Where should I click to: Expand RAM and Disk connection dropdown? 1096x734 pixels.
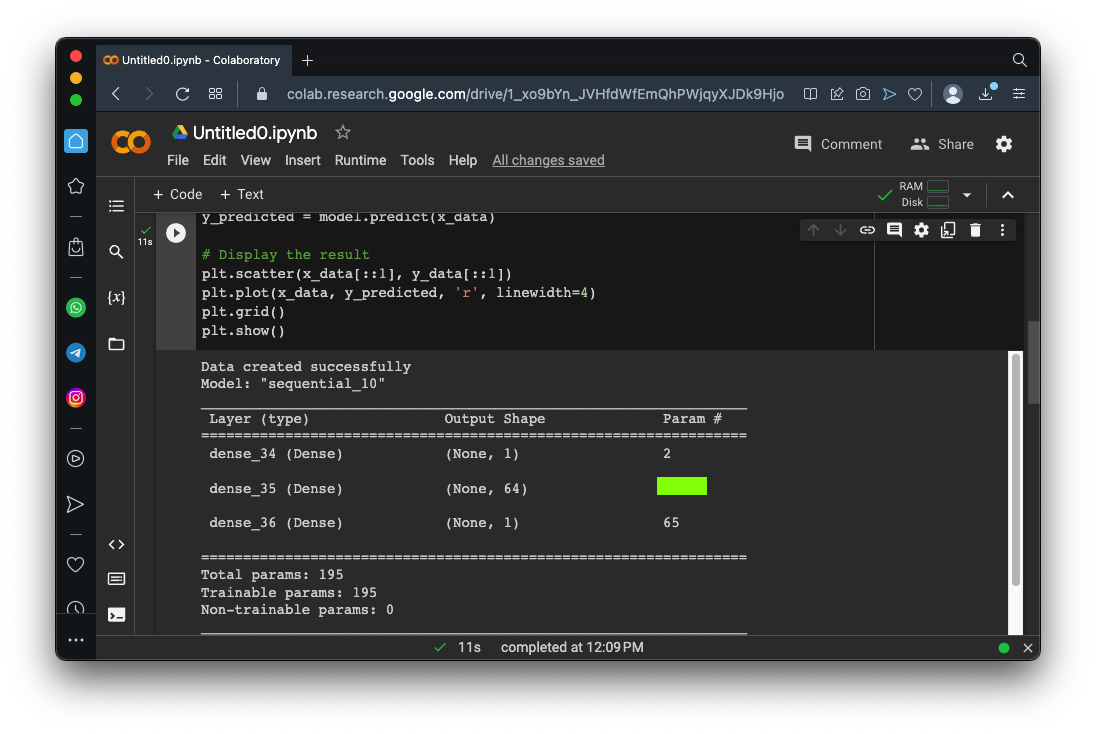(x=966, y=195)
